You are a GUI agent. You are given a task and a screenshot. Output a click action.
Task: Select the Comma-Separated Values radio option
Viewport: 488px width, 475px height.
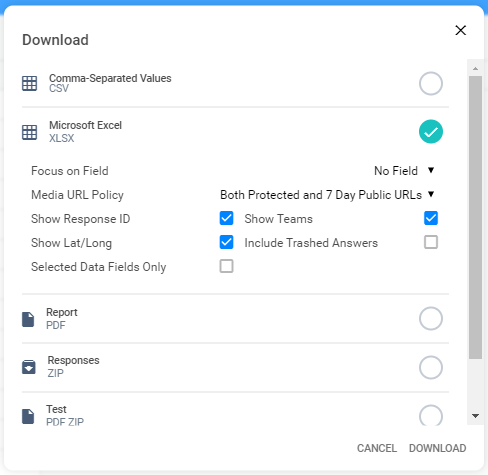(431, 83)
